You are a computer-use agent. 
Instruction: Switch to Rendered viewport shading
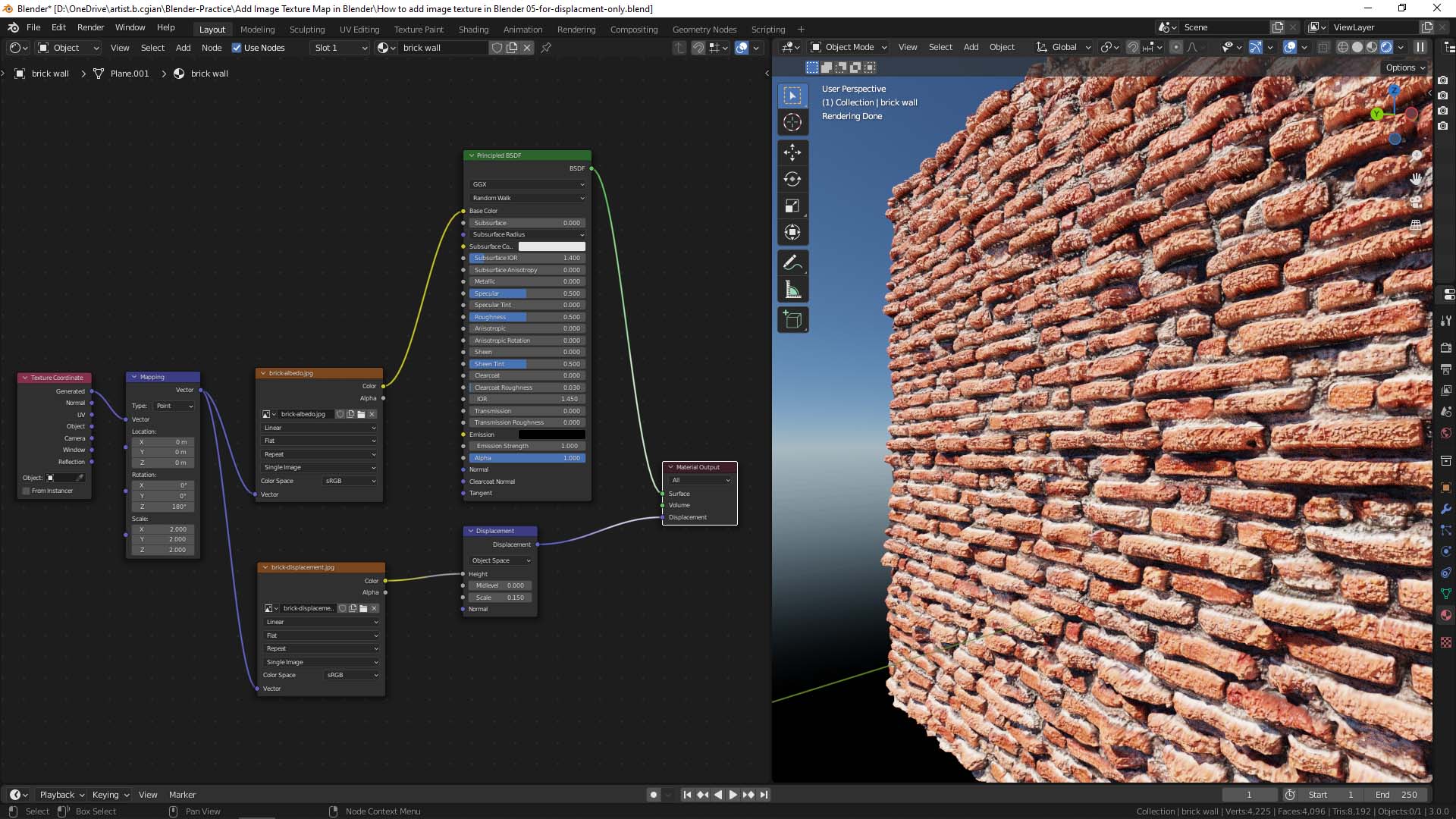[1387, 47]
